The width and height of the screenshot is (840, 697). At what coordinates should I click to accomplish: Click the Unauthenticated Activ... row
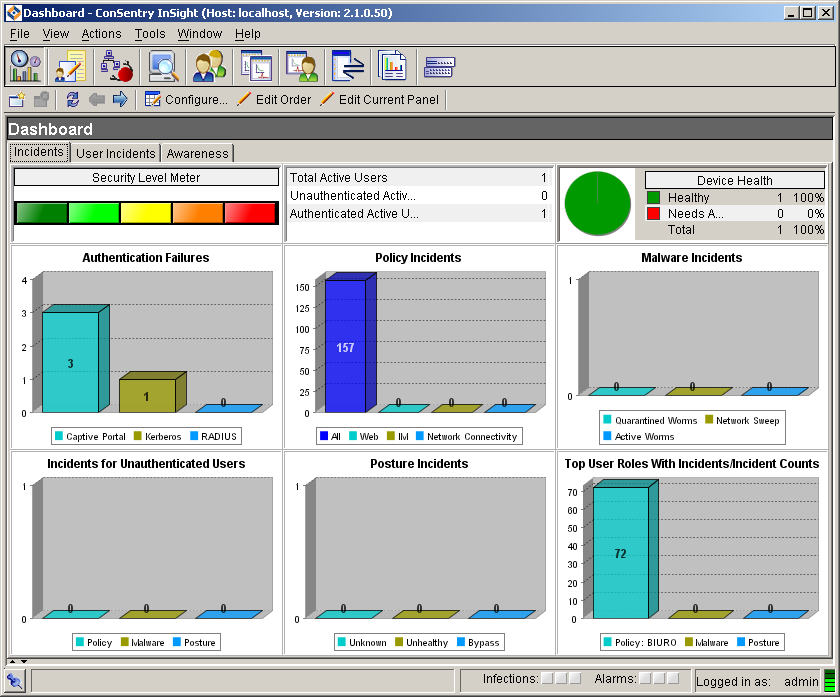[x=418, y=196]
